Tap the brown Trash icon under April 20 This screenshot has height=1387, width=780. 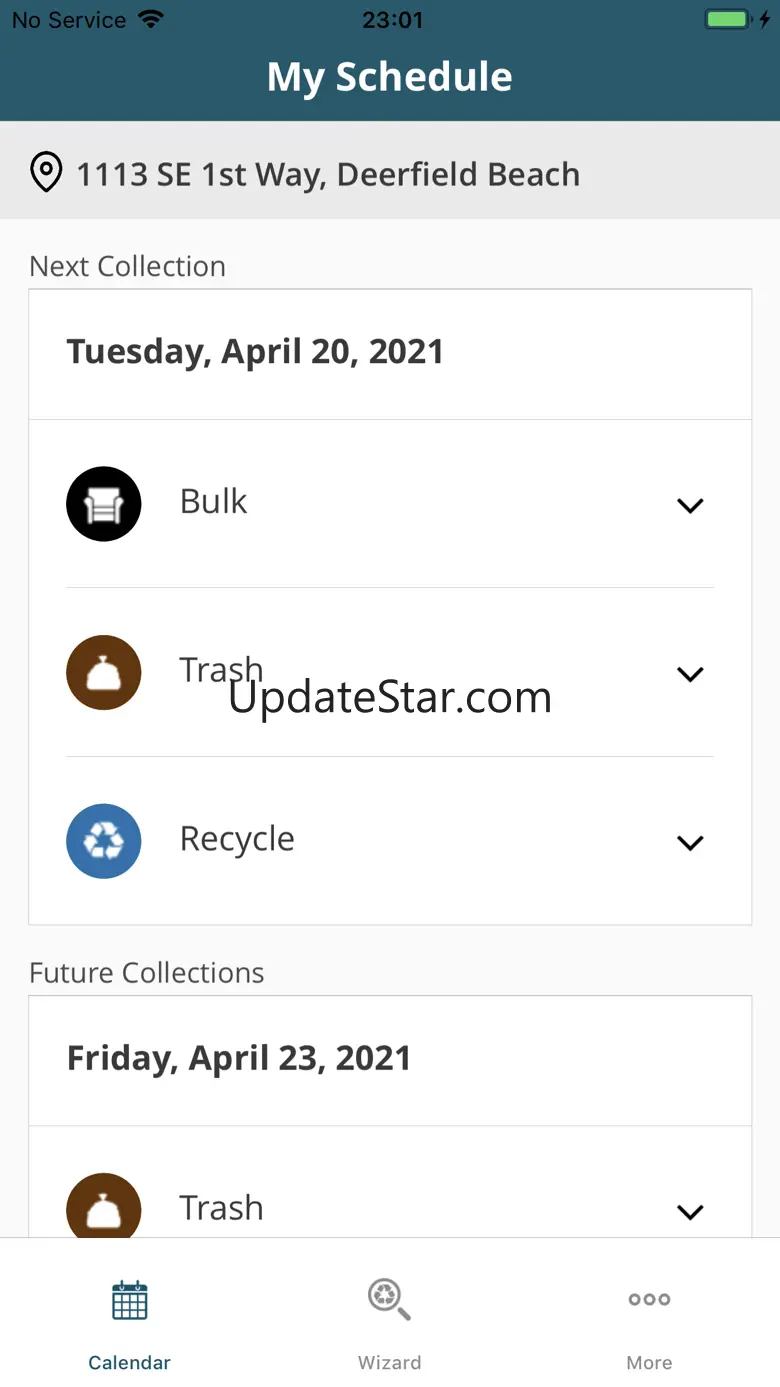point(104,673)
